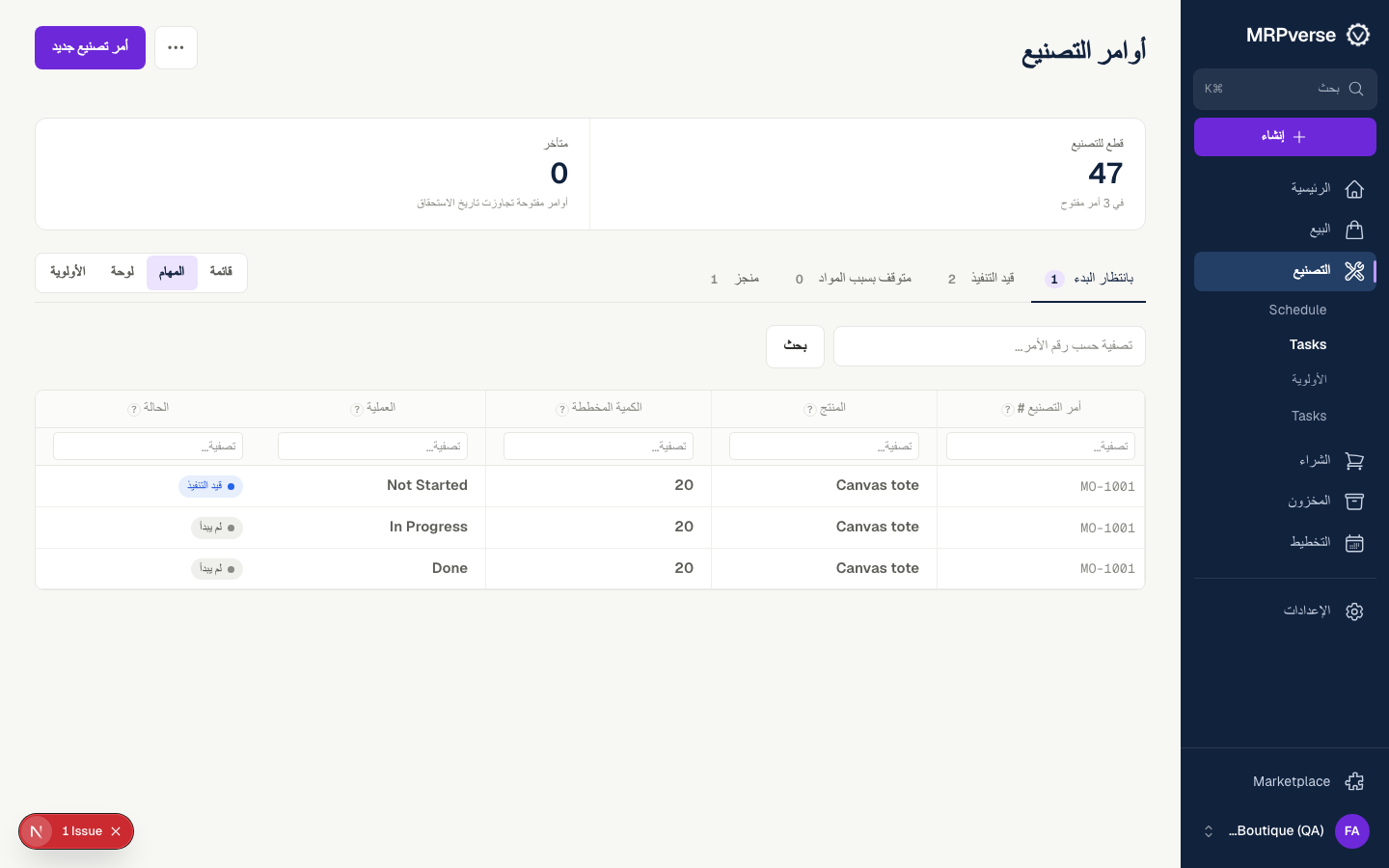This screenshot has height=868, width=1389.
Task: Focus the الحالة column filter field
Action: coord(148,447)
